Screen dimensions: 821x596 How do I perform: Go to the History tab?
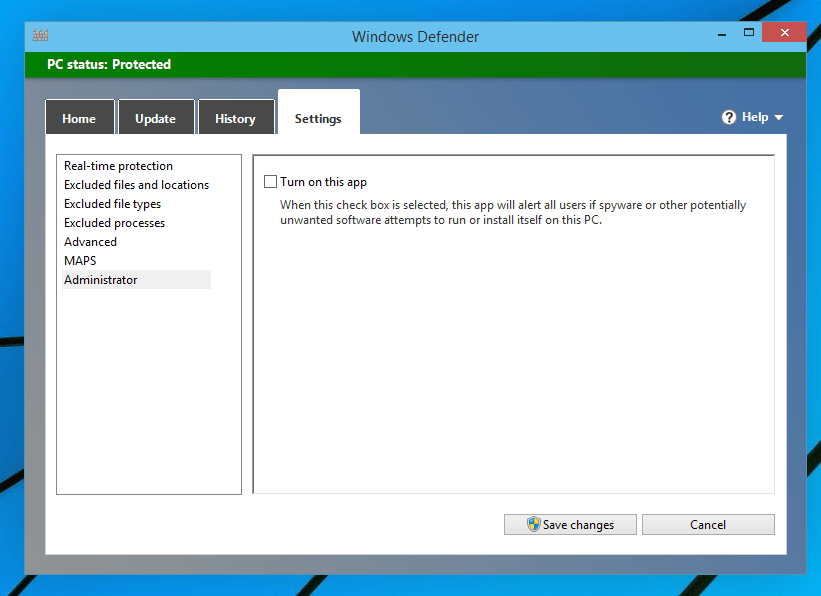click(235, 118)
